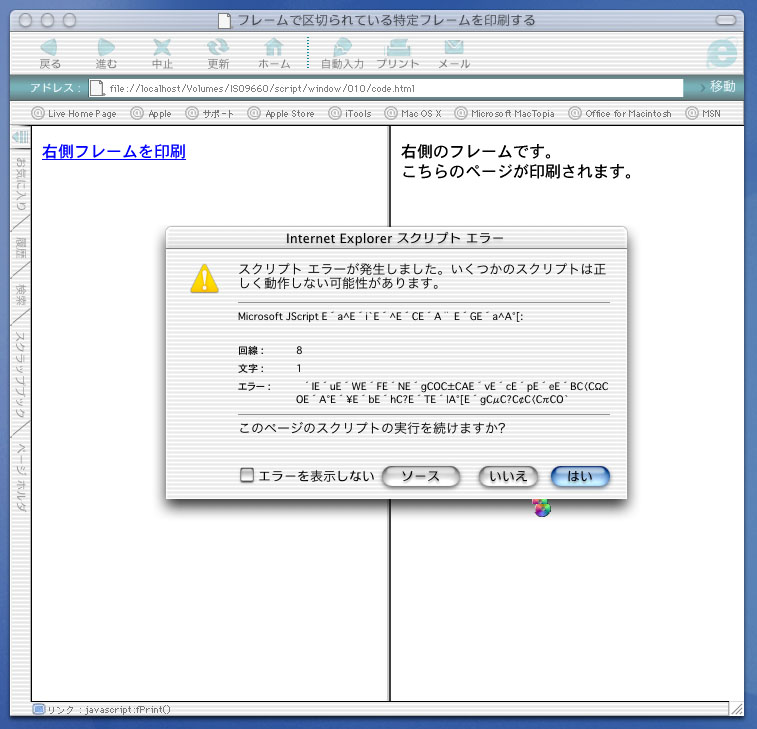Viewport: 757px width, 729px height.
Task: Open Apple Store favorites link
Action: (x=281, y=113)
